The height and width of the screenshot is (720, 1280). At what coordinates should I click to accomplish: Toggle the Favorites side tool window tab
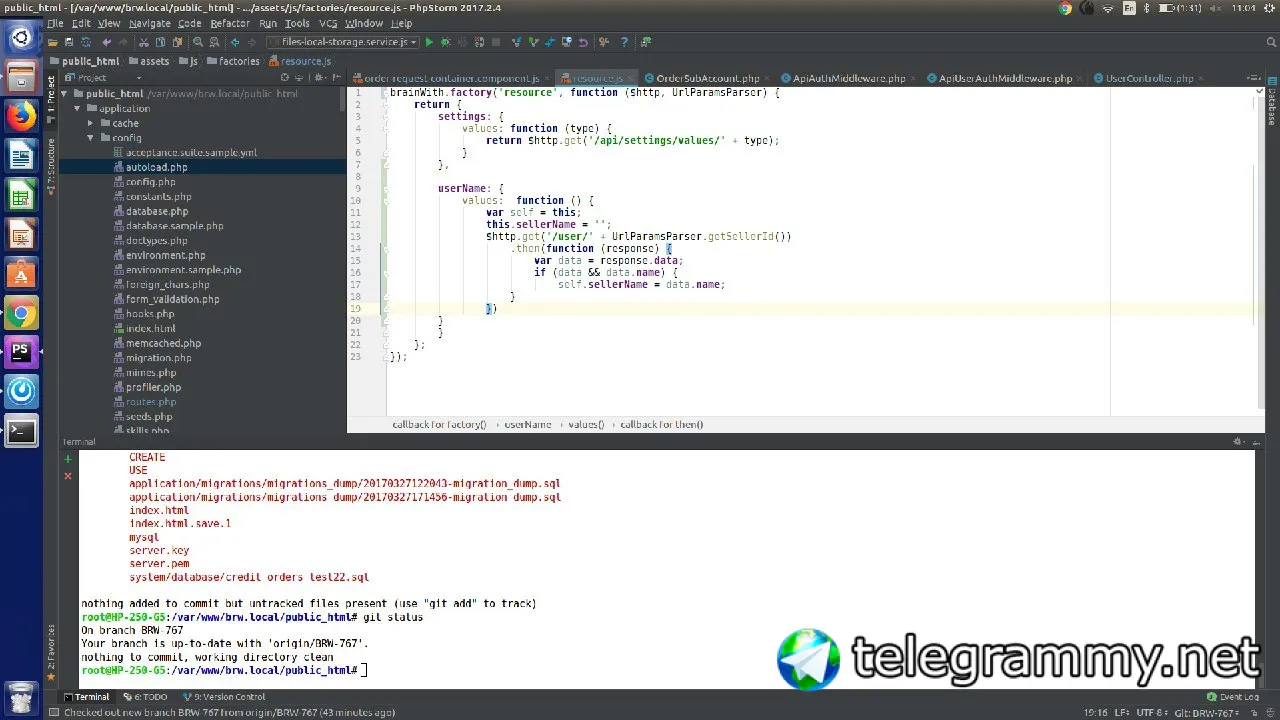point(51,653)
